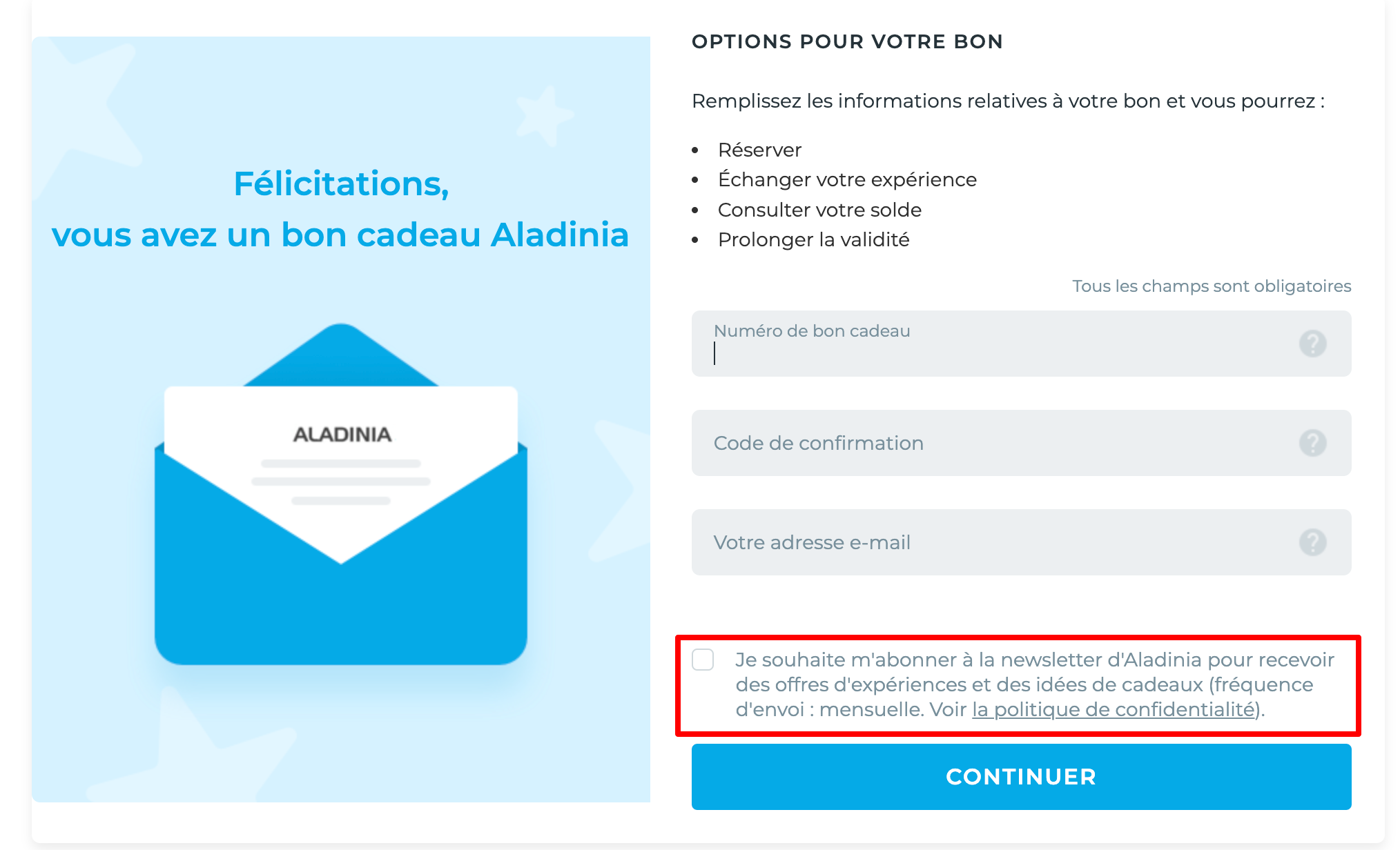Viewport: 1400px width, 850px height.
Task: Click the ALADINIA logo on the letter
Action: 342,435
